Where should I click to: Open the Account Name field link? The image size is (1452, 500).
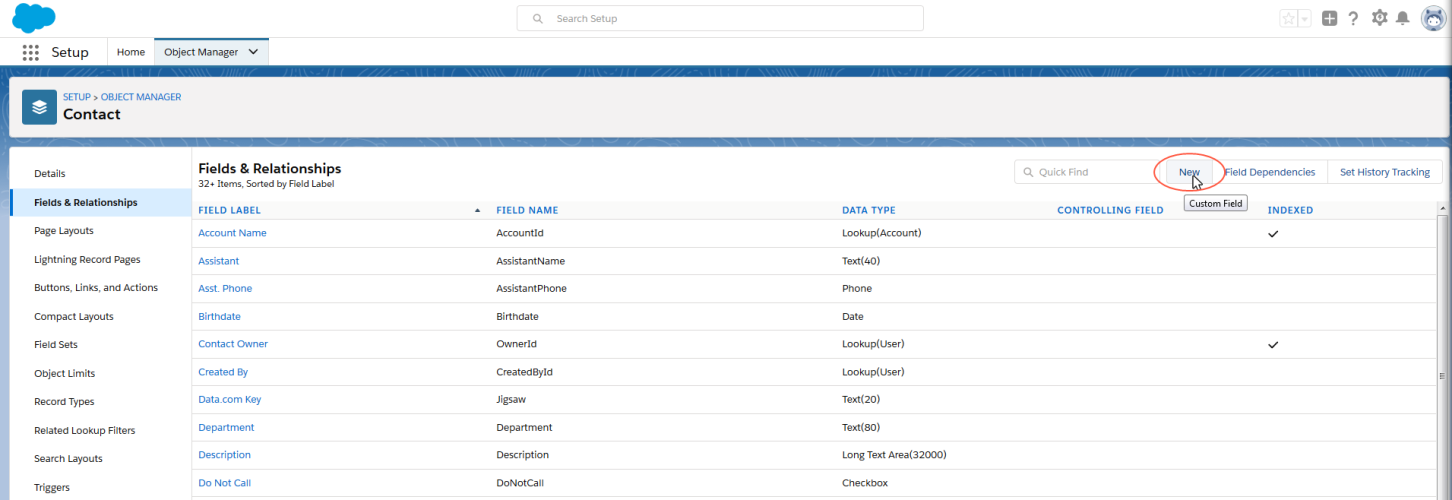pos(232,233)
